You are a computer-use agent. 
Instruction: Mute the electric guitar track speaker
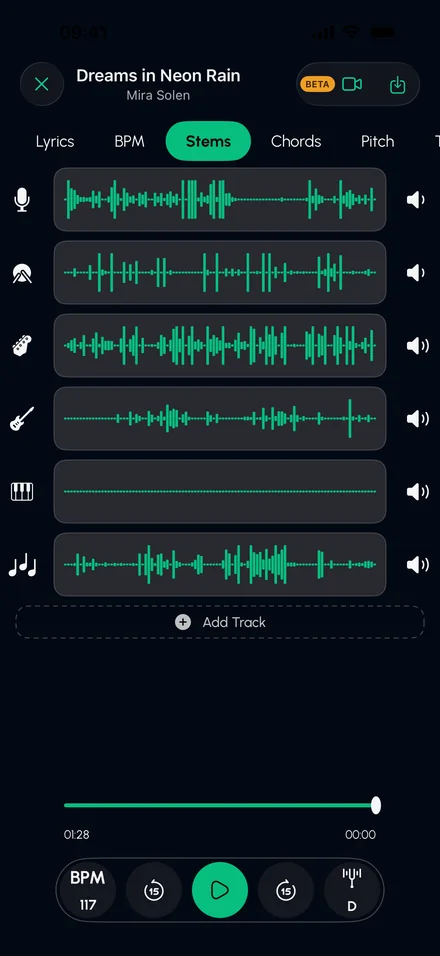[417, 419]
